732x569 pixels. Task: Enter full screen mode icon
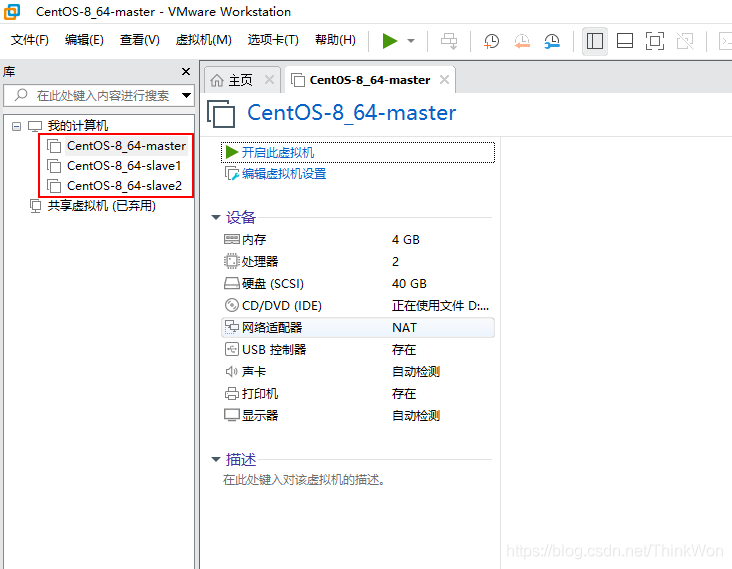click(x=655, y=41)
